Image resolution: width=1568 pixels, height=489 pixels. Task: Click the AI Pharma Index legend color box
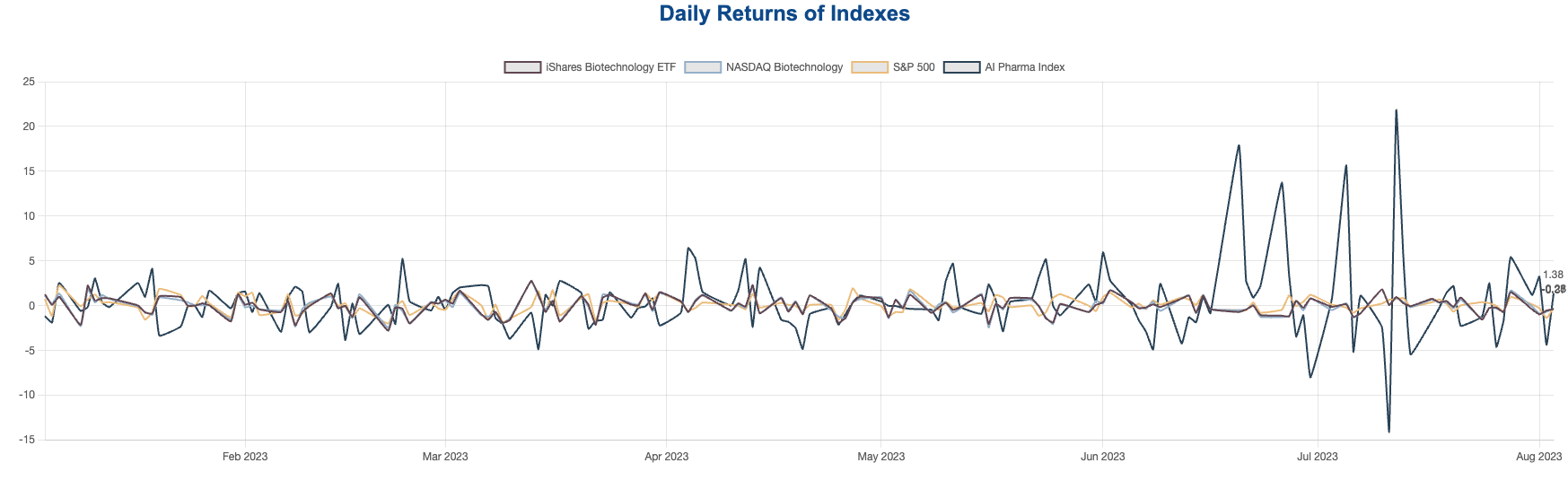961,67
